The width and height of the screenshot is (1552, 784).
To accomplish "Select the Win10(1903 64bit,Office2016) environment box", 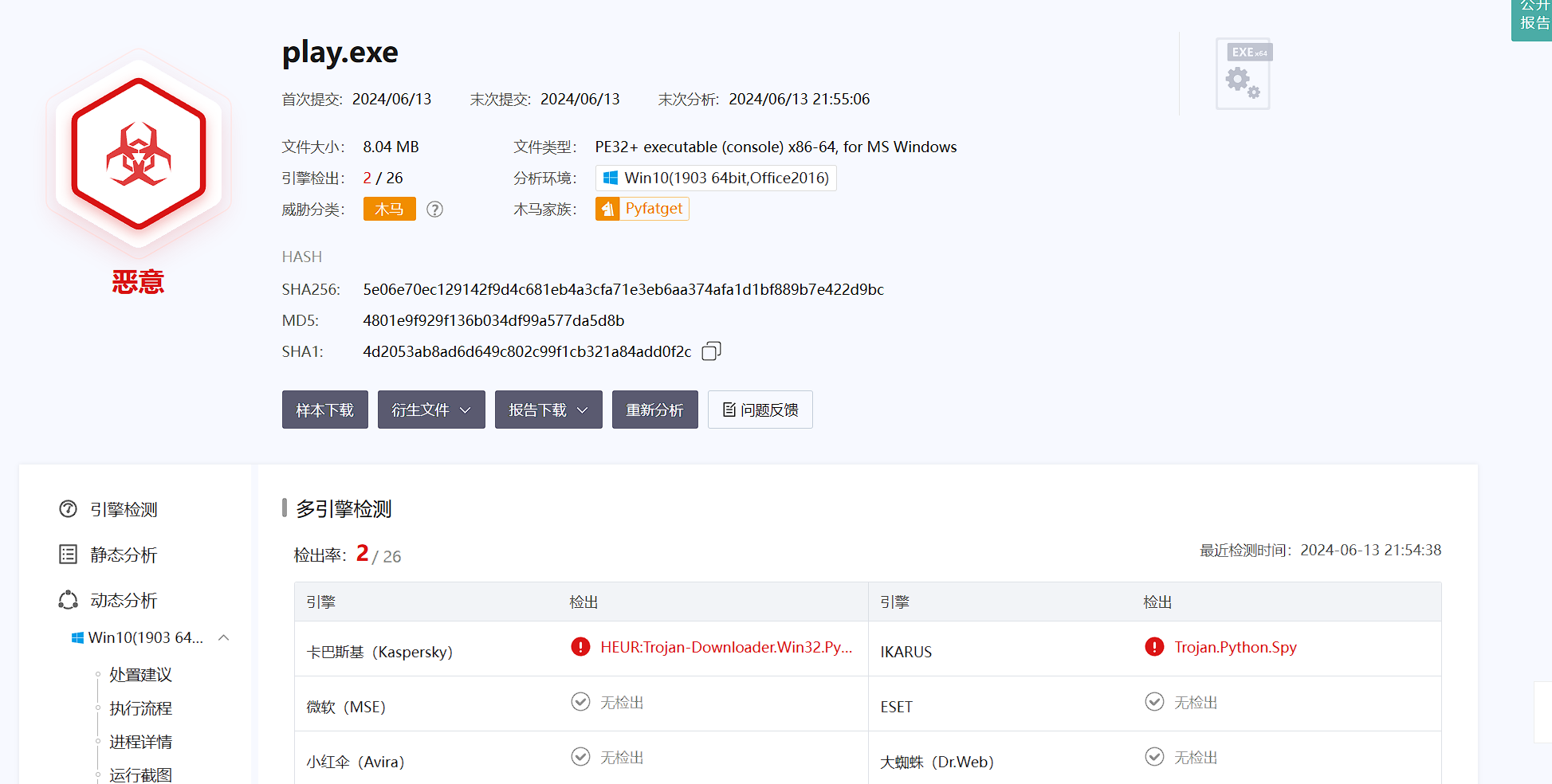I will [x=716, y=178].
